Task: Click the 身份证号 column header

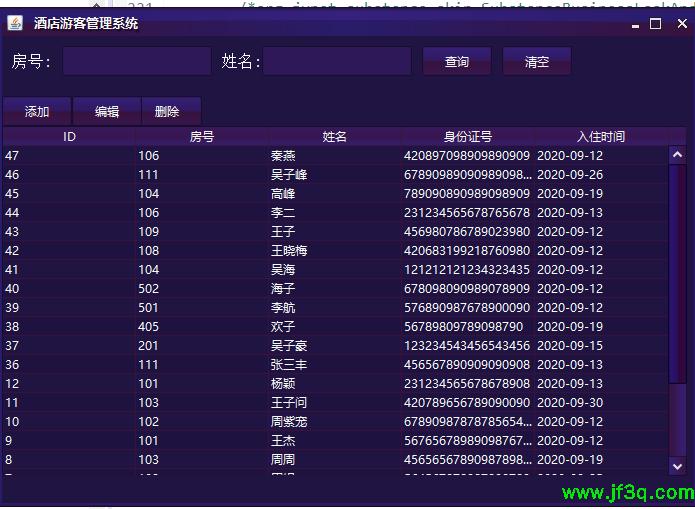Action: [x=468, y=137]
